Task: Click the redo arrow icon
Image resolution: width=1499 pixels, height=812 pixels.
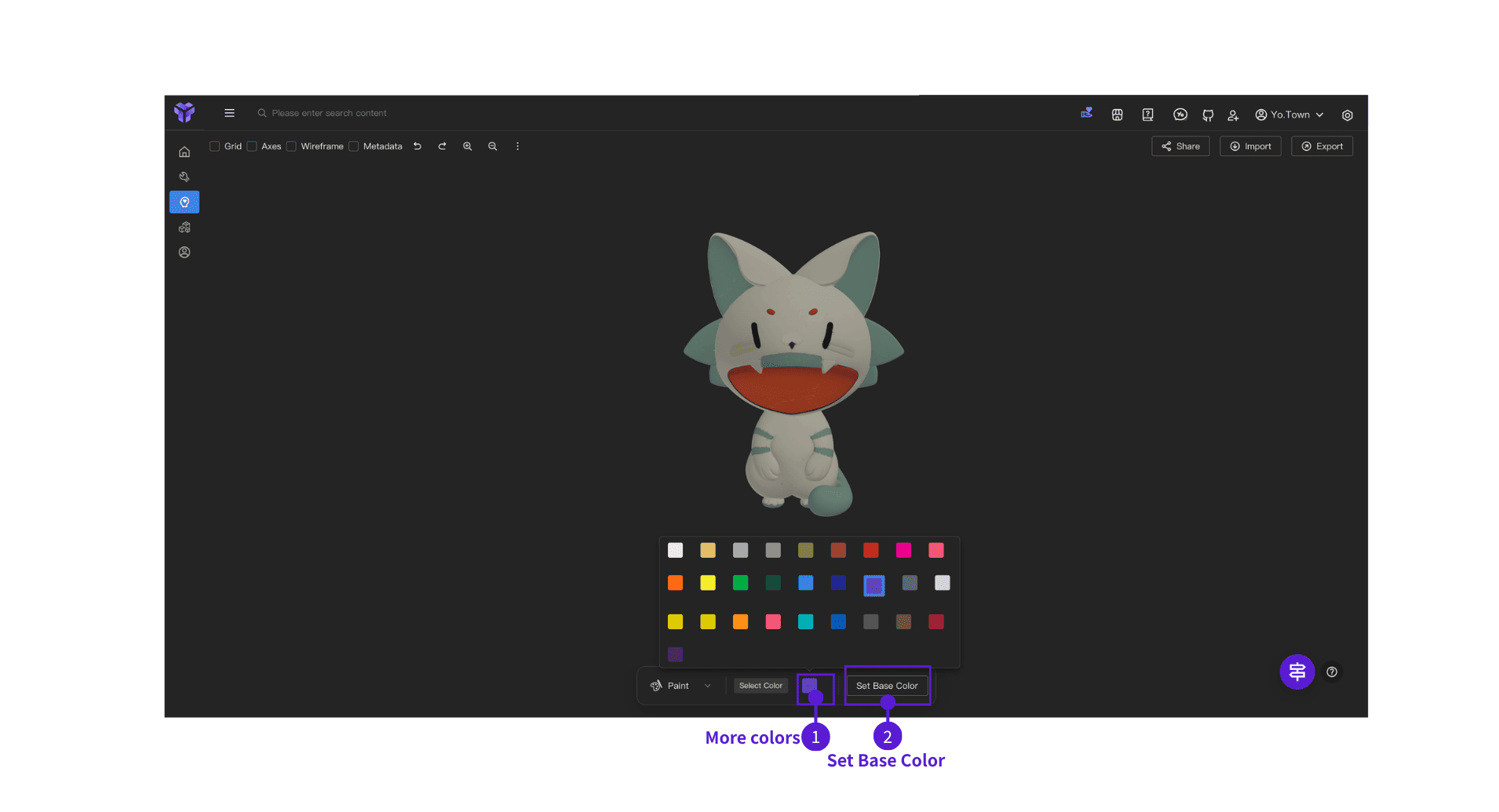Action: 442,146
